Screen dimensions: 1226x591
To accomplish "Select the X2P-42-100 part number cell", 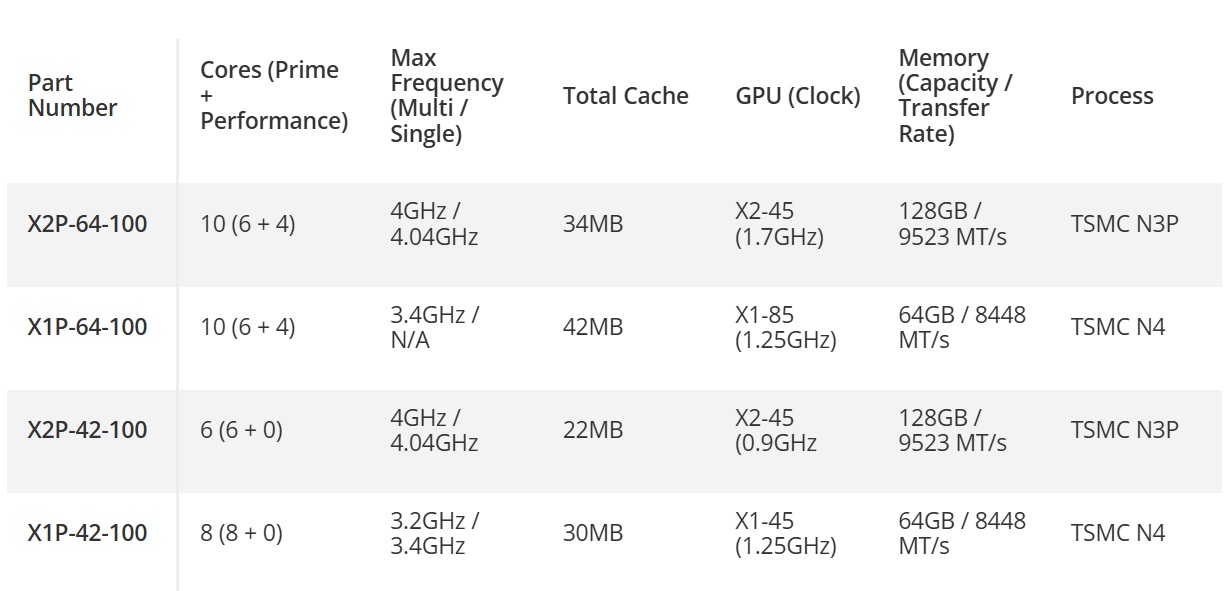I will pos(87,430).
